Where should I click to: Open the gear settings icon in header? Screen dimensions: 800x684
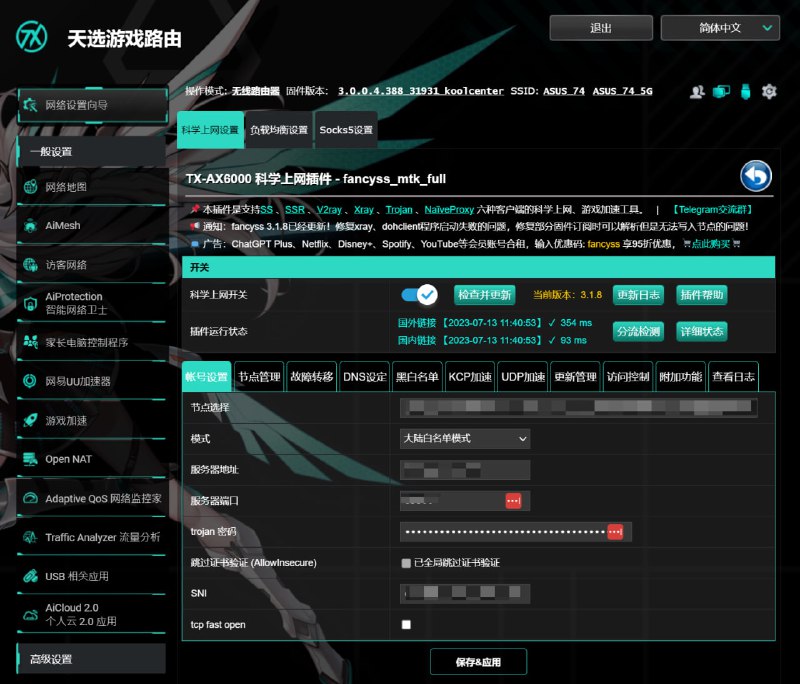click(769, 91)
